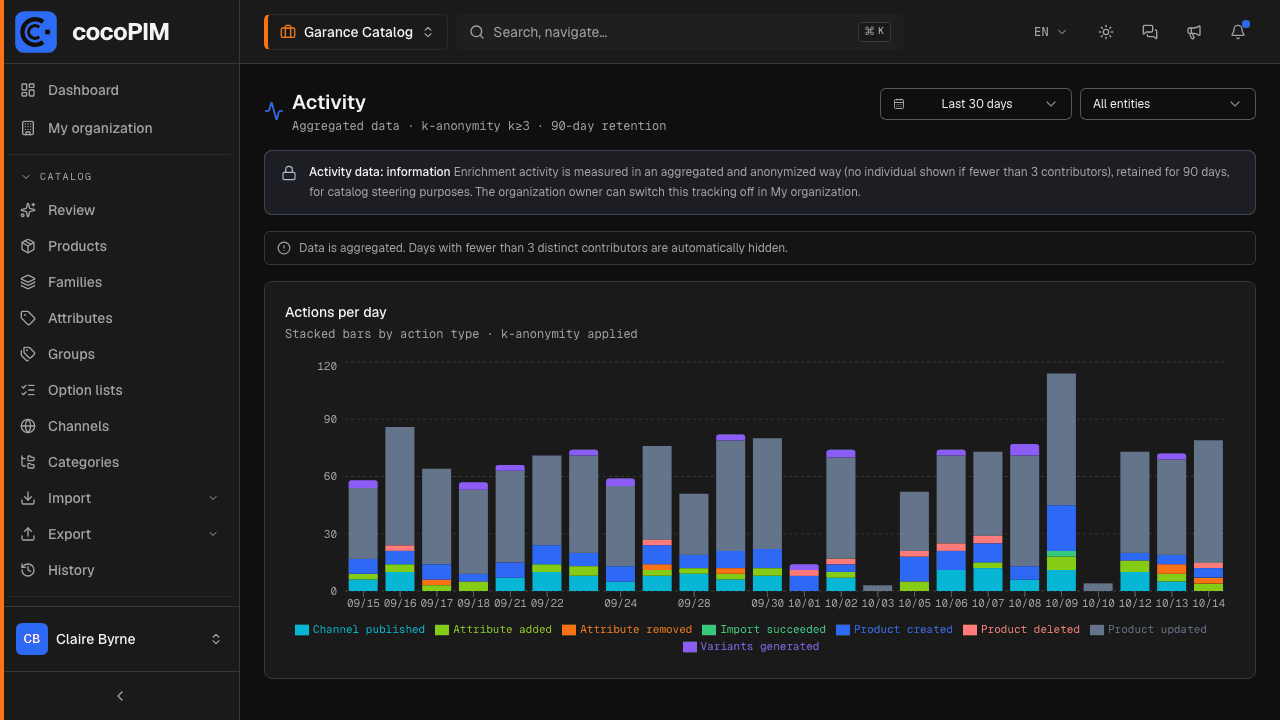1280x720 pixels.
Task: Toggle the Attribute added legend swatch
Action: click(442, 630)
